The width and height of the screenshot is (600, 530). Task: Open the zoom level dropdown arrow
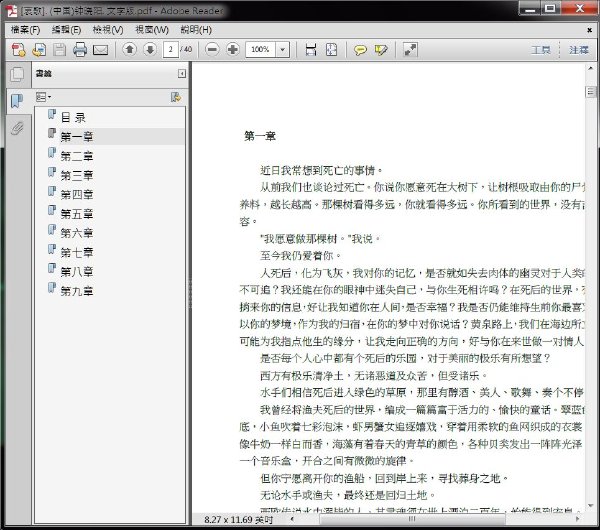pyautogui.click(x=283, y=49)
